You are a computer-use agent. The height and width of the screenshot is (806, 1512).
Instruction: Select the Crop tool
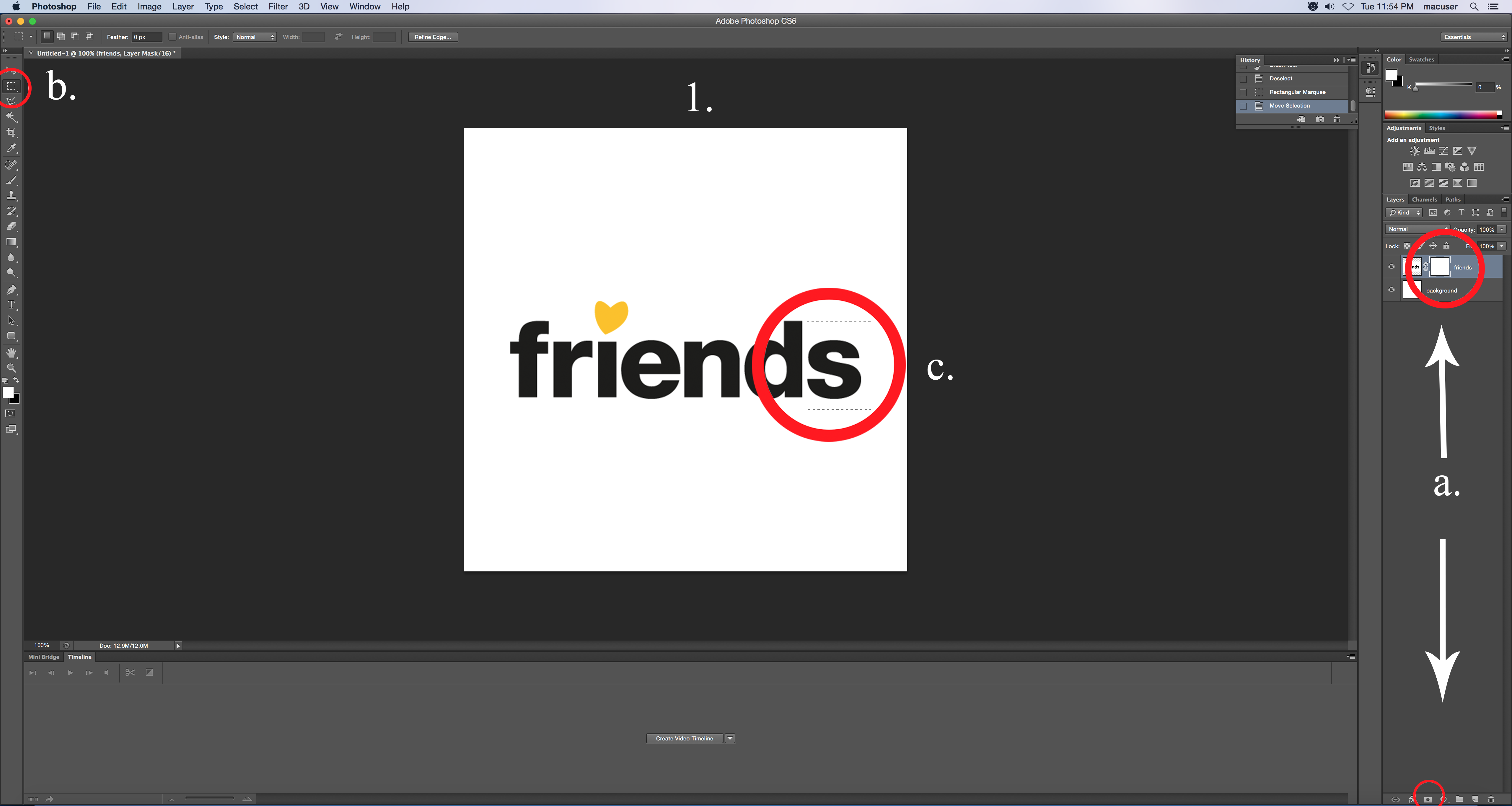click(x=11, y=133)
